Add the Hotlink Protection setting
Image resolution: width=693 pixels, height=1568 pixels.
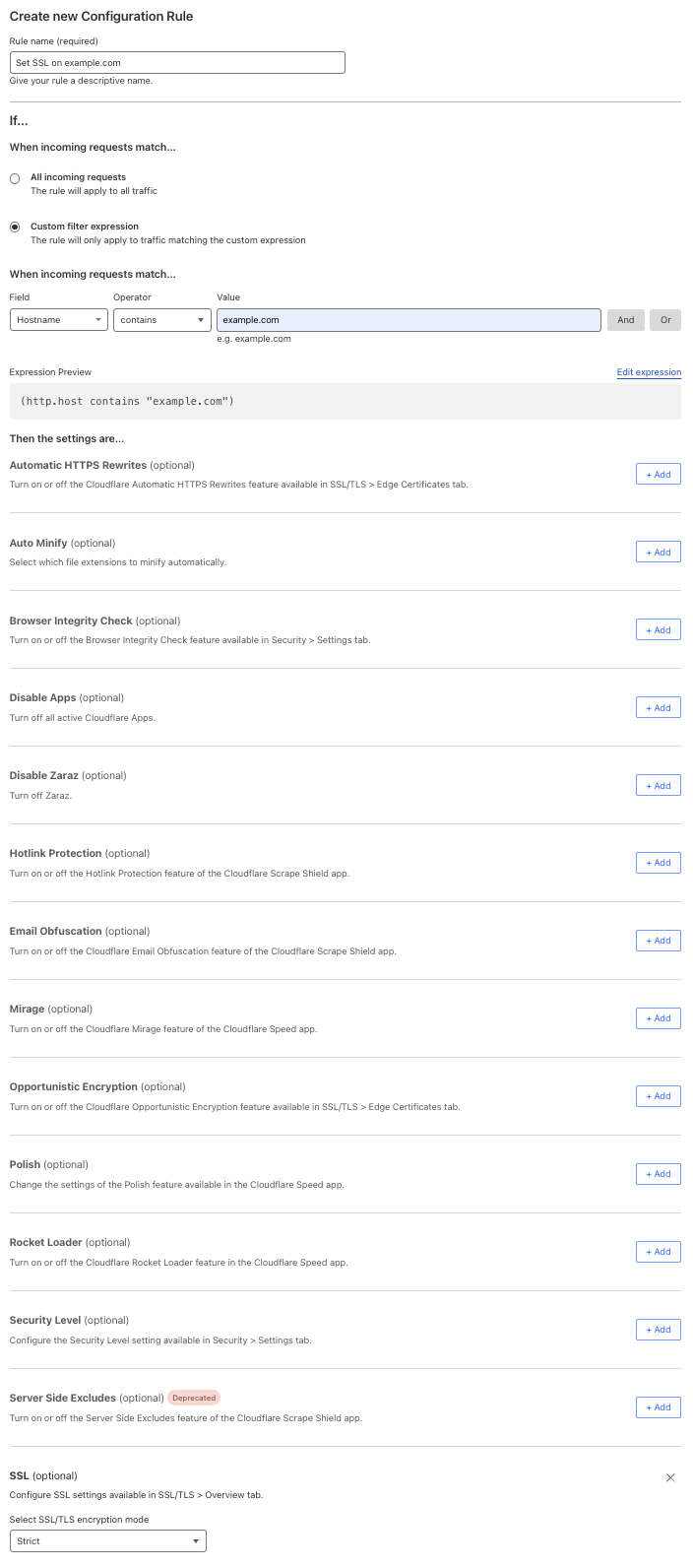(659, 863)
